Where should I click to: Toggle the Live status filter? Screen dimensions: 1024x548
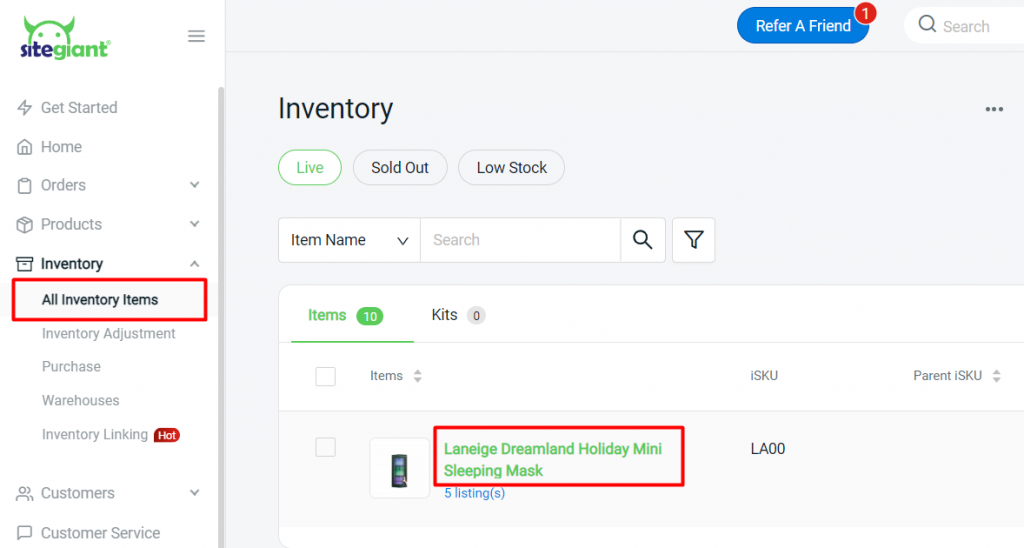tap(309, 168)
